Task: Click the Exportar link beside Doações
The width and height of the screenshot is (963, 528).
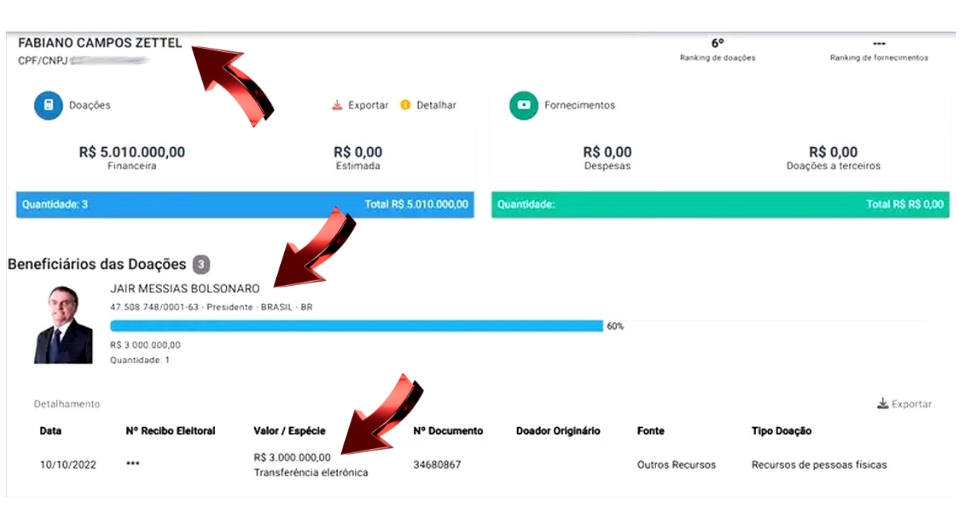Action: [x=368, y=105]
